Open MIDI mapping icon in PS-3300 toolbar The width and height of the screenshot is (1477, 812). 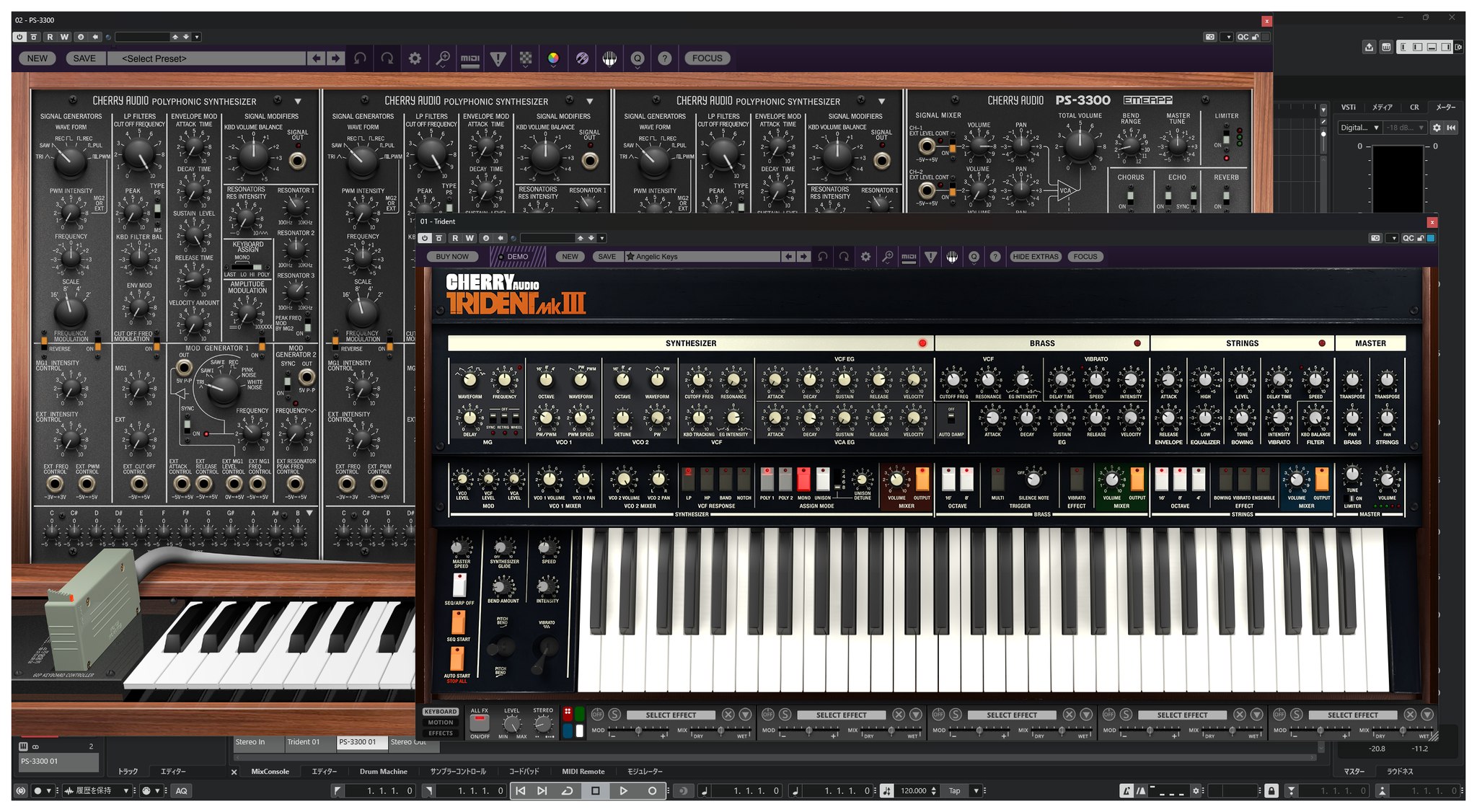tap(470, 58)
